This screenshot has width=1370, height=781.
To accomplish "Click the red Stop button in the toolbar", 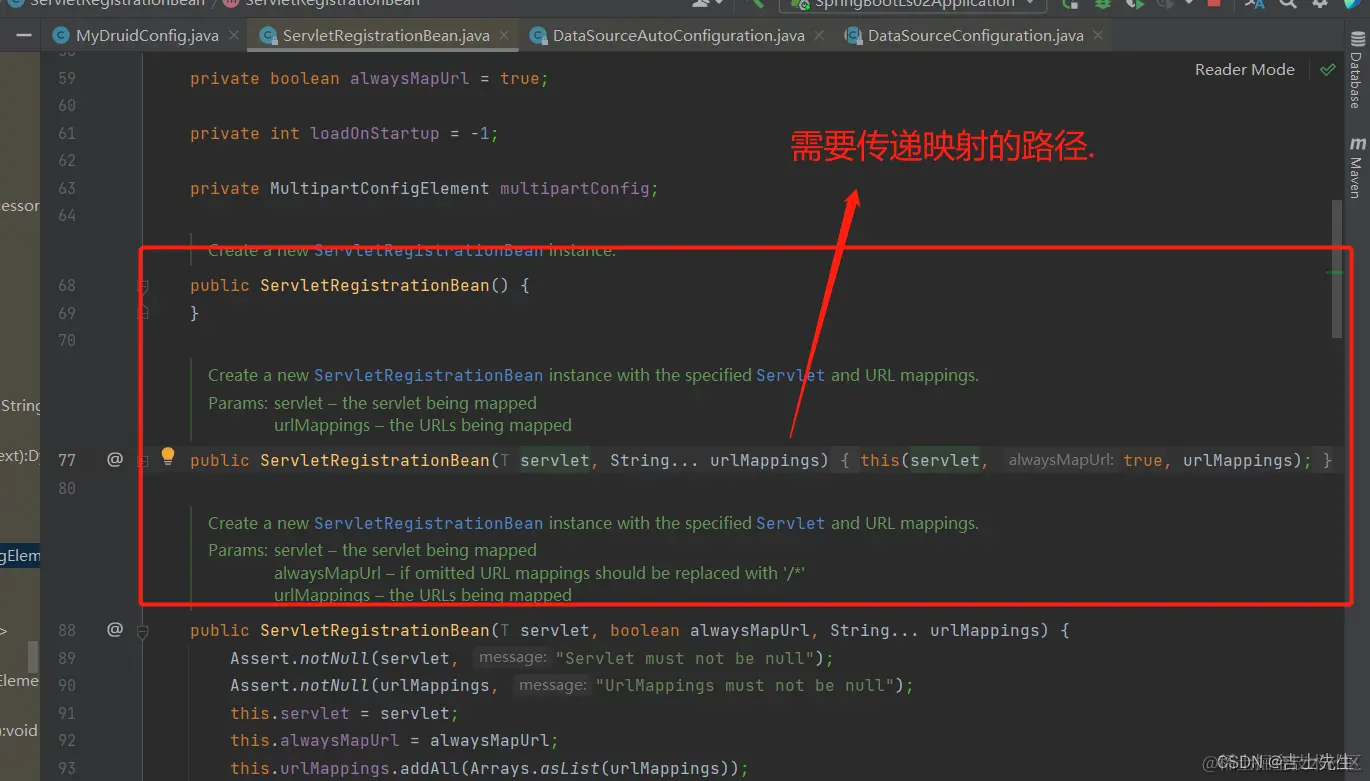I will point(1214,3).
